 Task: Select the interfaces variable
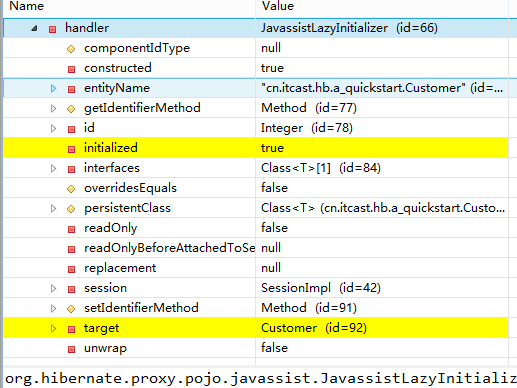pos(112,168)
